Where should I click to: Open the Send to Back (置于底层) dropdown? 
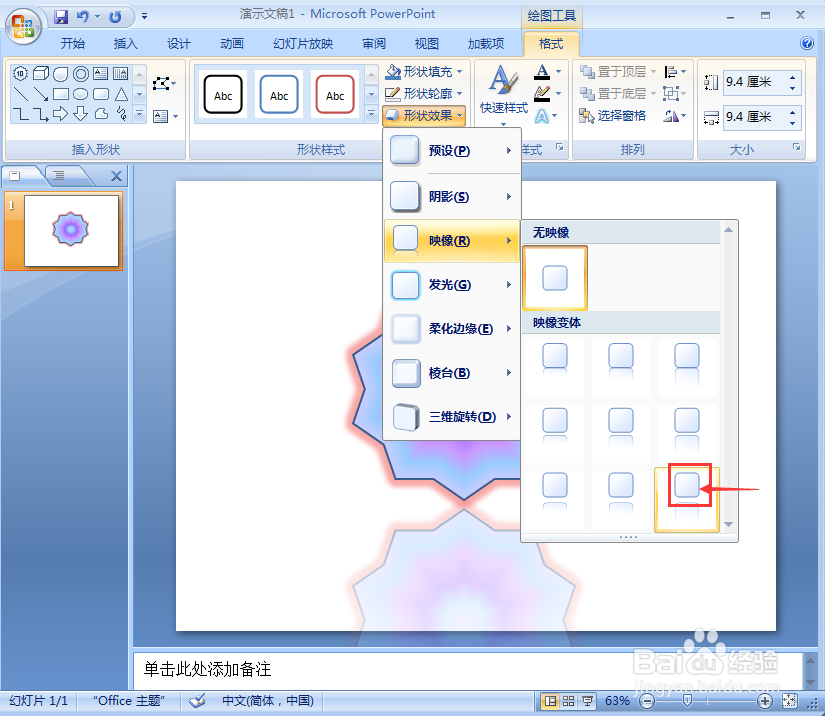[x=654, y=94]
